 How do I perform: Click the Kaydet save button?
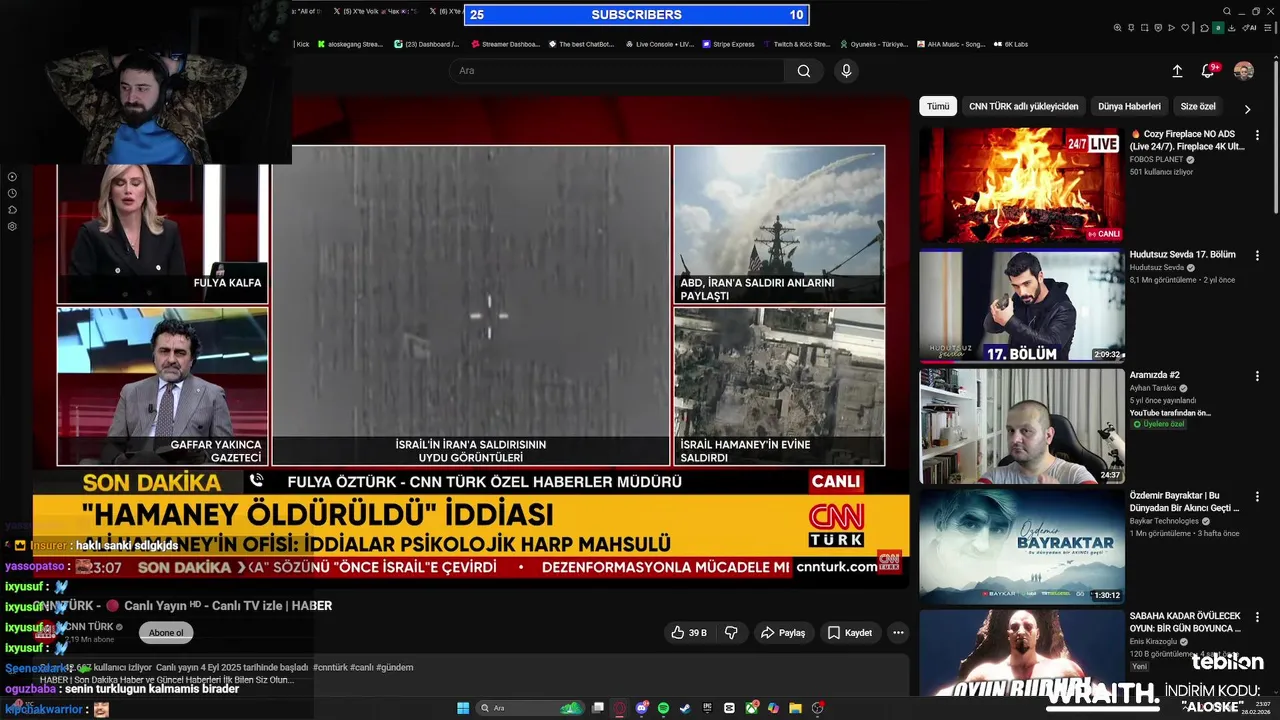pos(850,633)
